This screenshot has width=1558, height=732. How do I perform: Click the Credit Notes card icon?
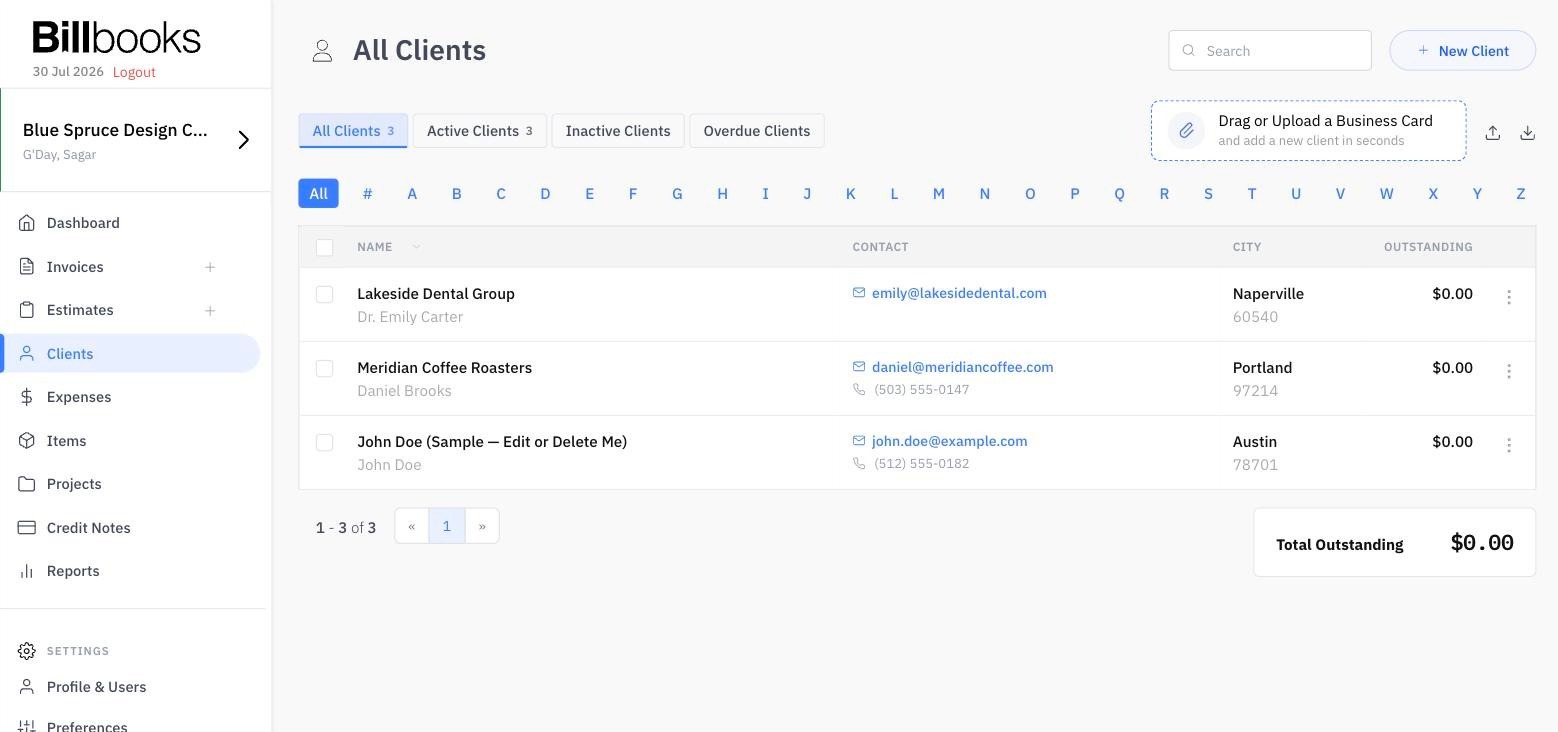(x=27, y=528)
